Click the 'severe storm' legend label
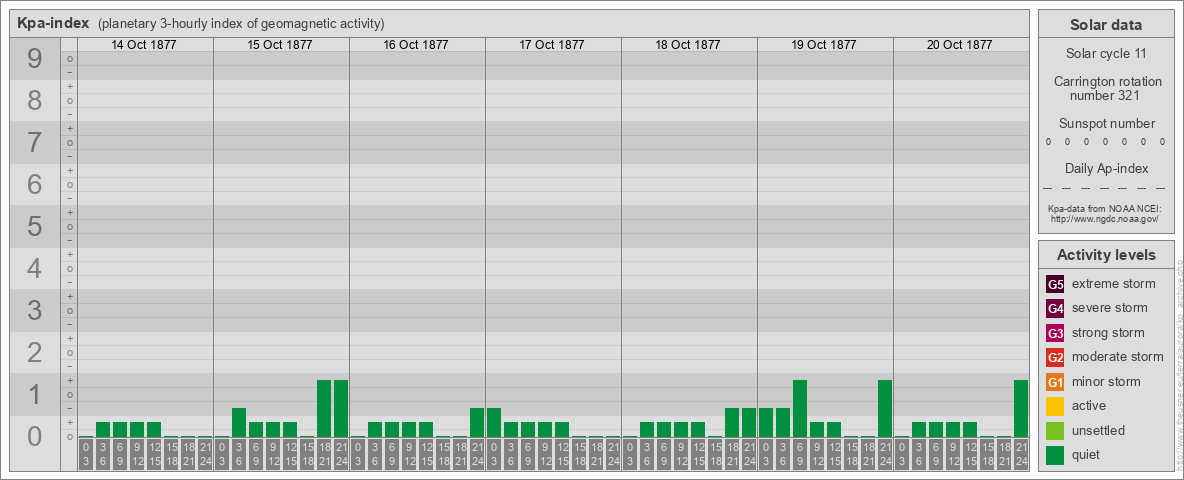This screenshot has height=480, width=1184. click(1109, 308)
